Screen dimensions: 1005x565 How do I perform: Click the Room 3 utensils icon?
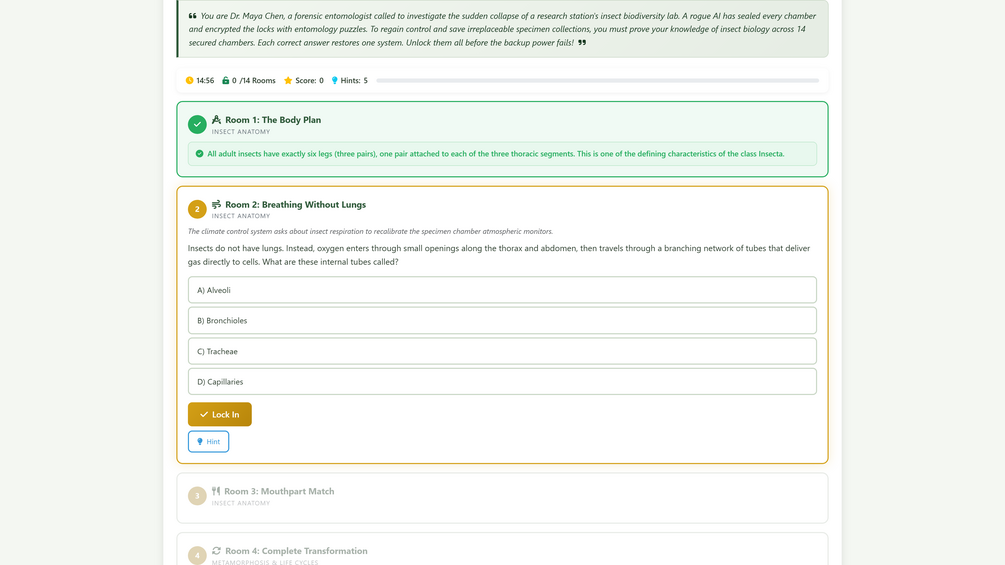point(216,491)
